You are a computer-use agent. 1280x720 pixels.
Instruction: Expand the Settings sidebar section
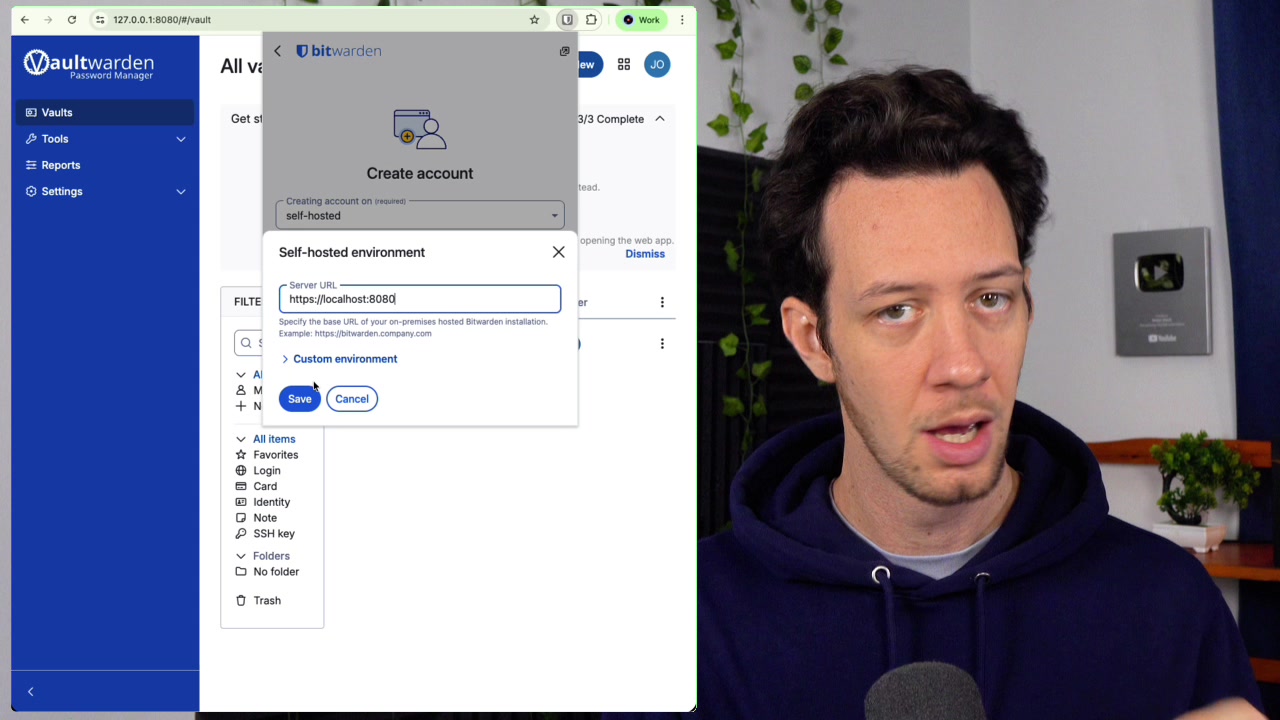[x=105, y=191]
